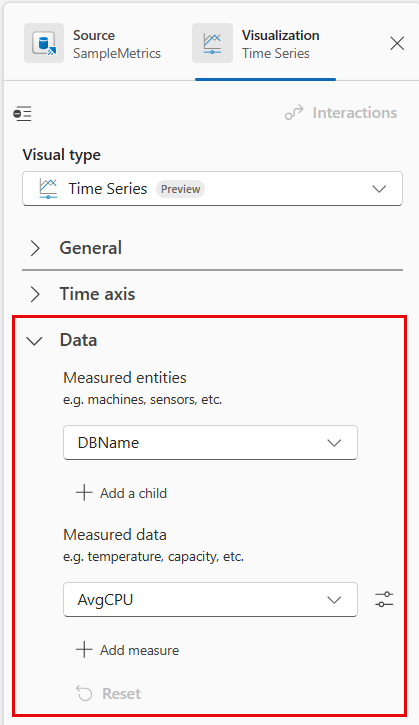This screenshot has width=419, height=725.
Task: Click the Interactions connector icon
Action: click(294, 113)
